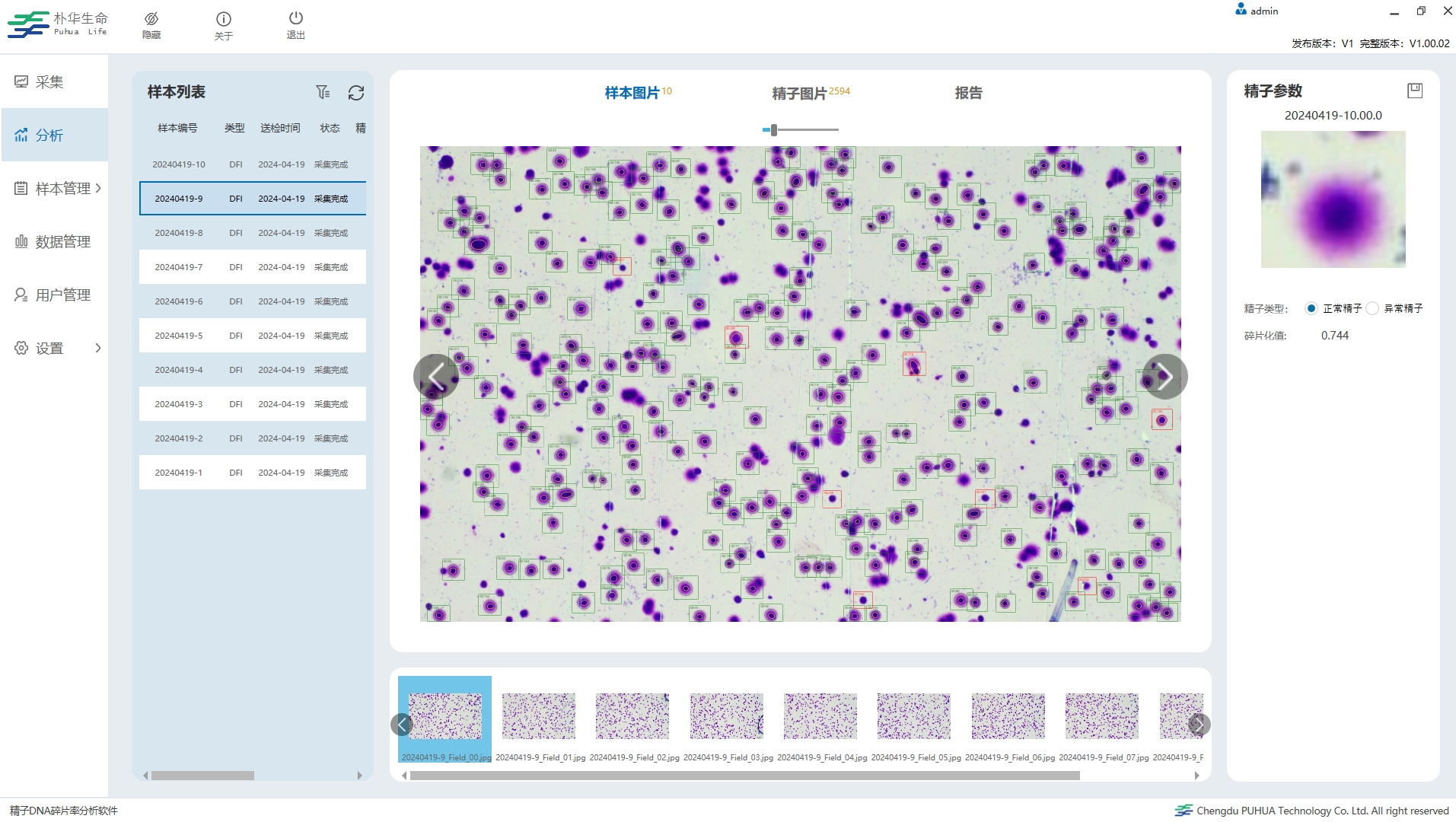The width and height of the screenshot is (1456, 822).
Task: Switch to the Sperm Images (精子图片) tab
Action: tap(799, 93)
